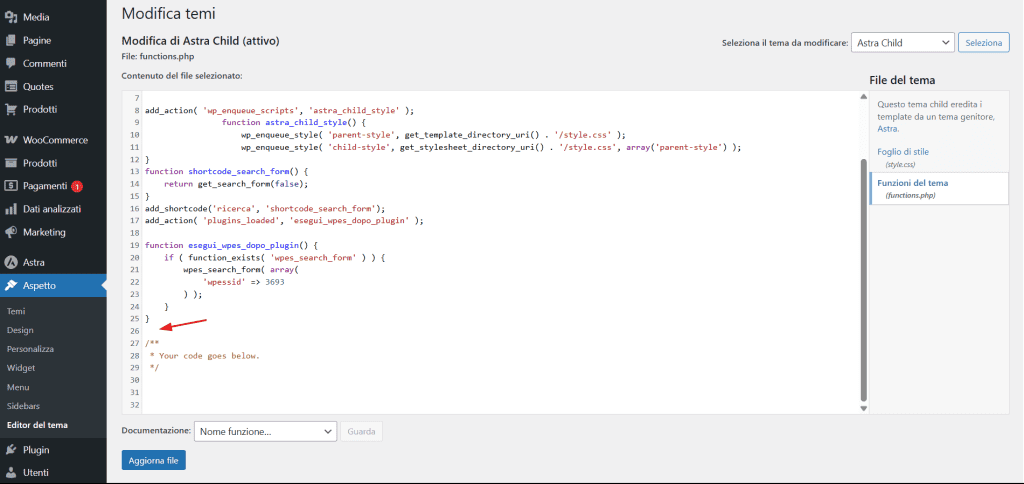Click the Quotes list icon
The height and width of the screenshot is (484, 1024).
point(10,86)
